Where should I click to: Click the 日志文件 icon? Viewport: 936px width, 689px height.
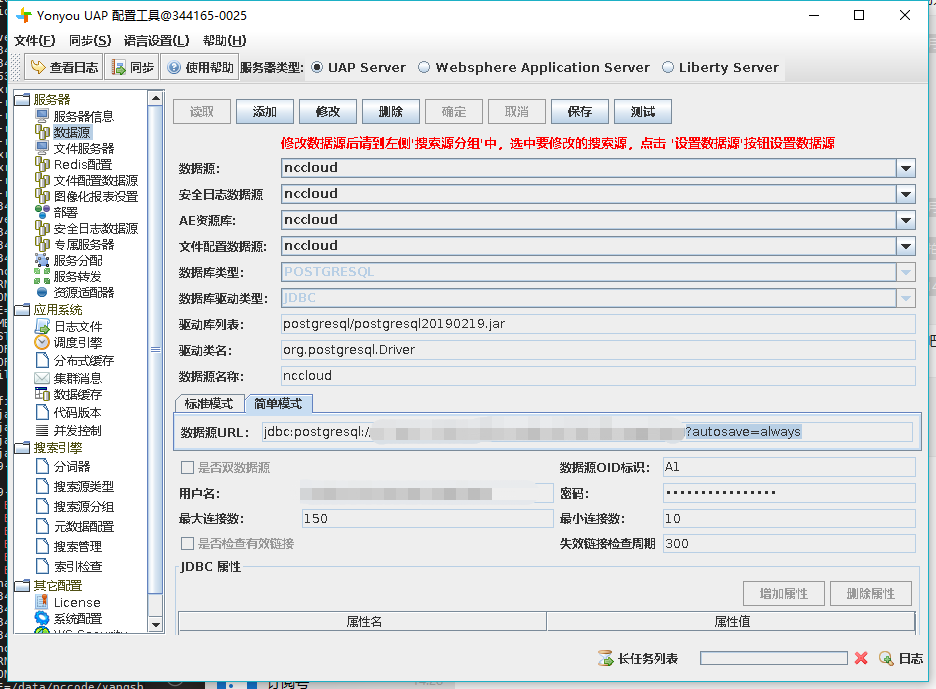[x=42, y=326]
